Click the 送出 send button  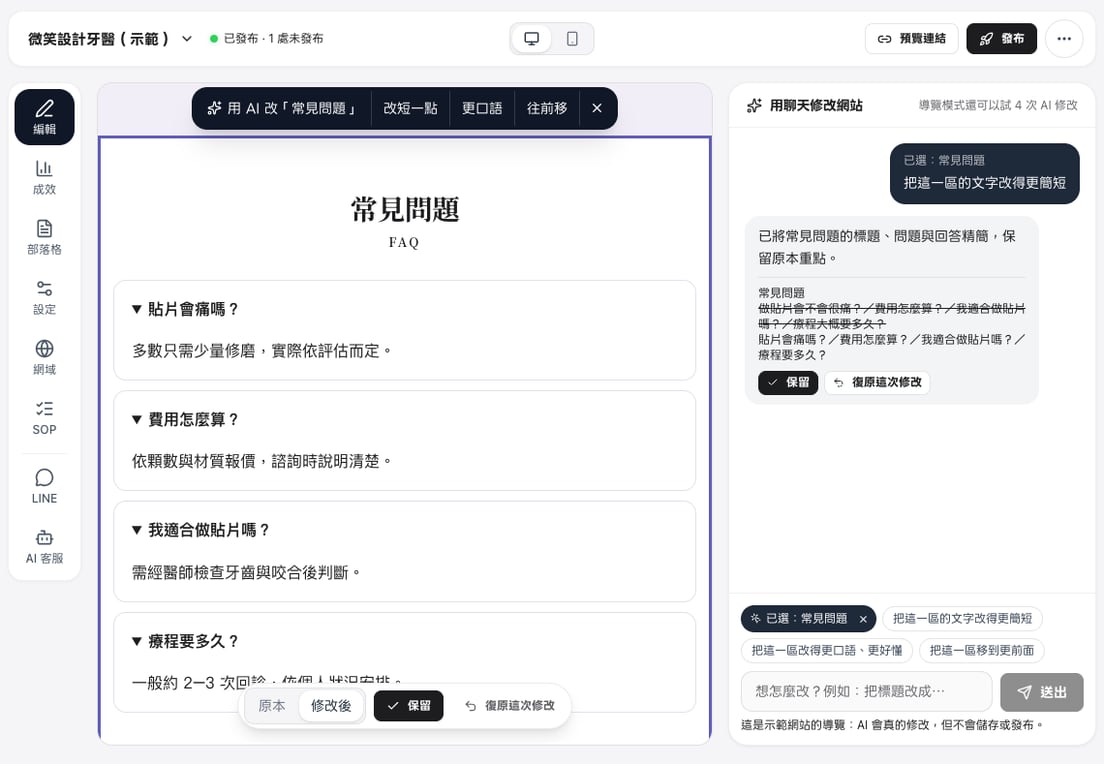click(x=1041, y=692)
